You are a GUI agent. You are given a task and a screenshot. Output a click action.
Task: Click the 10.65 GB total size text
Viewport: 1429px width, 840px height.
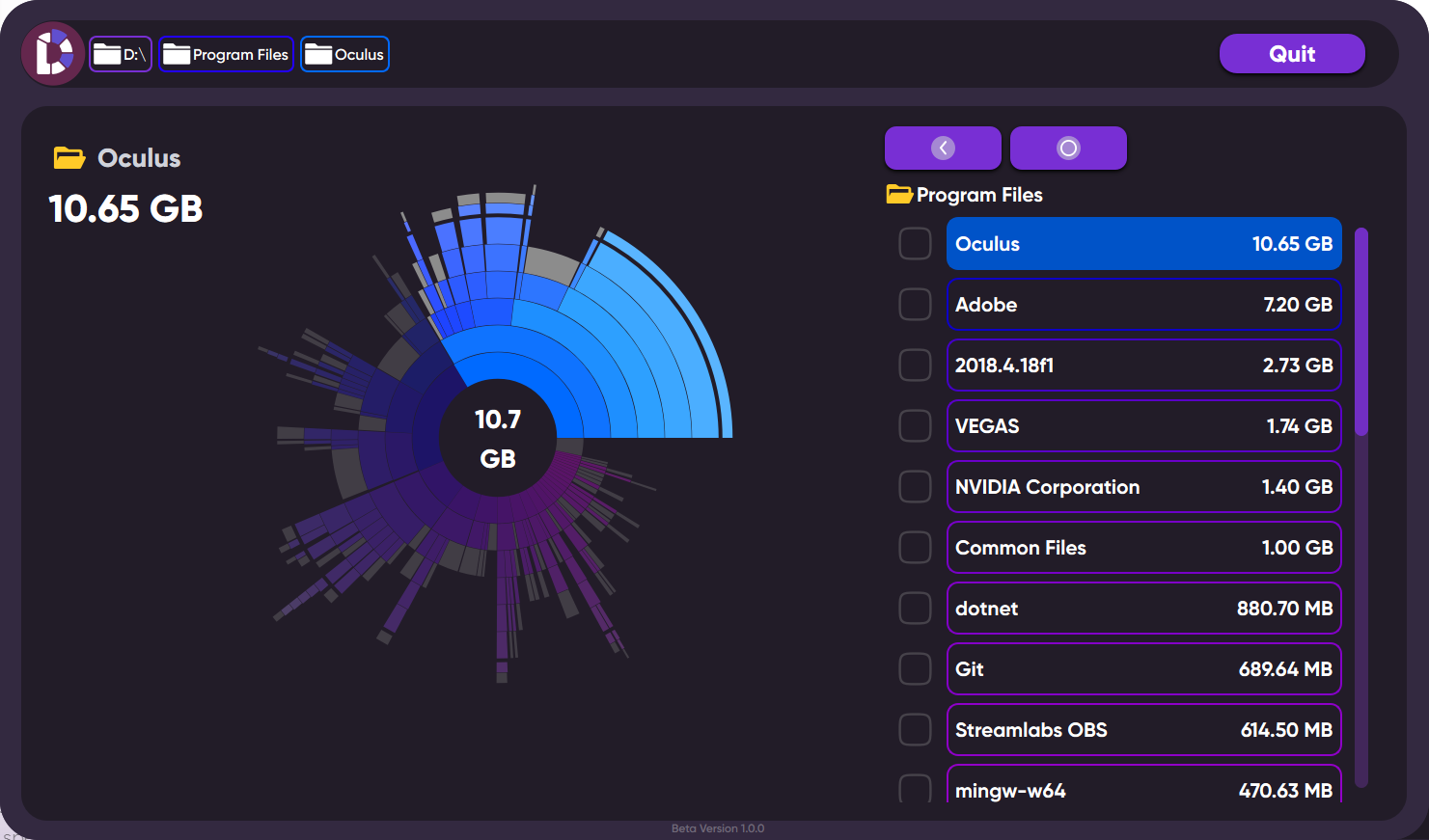click(x=125, y=208)
